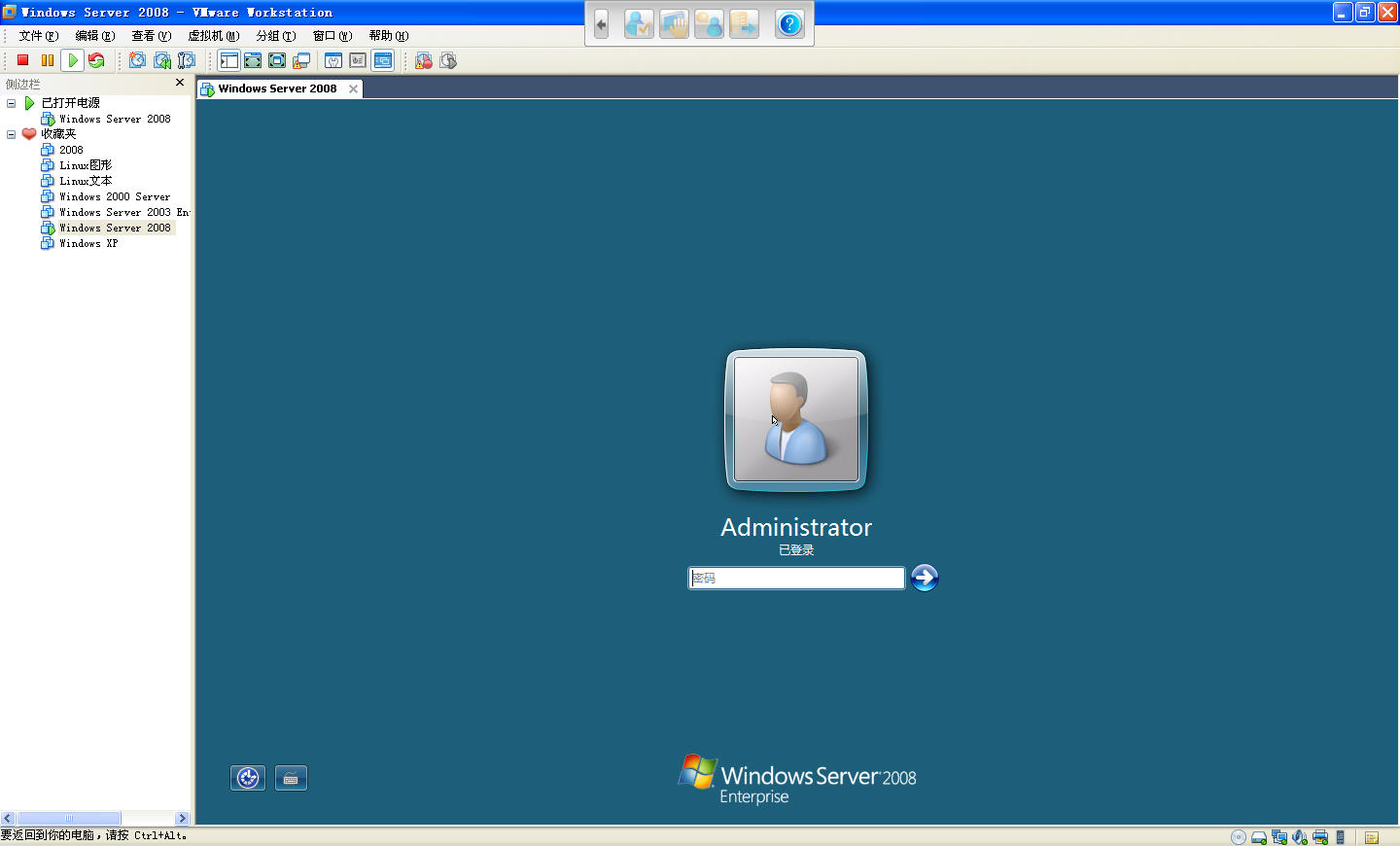
Task: Toggle the show sidebar toolbar icon
Action: click(x=228, y=60)
